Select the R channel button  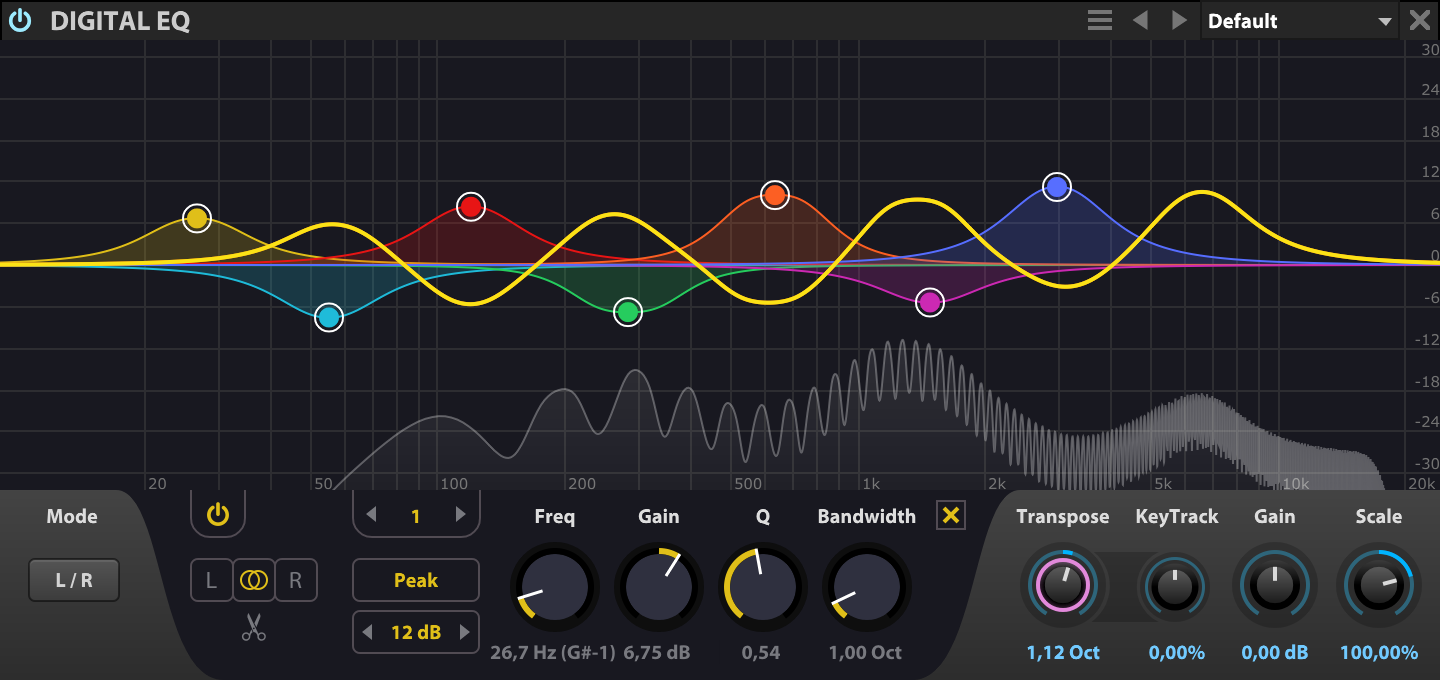click(x=295, y=581)
